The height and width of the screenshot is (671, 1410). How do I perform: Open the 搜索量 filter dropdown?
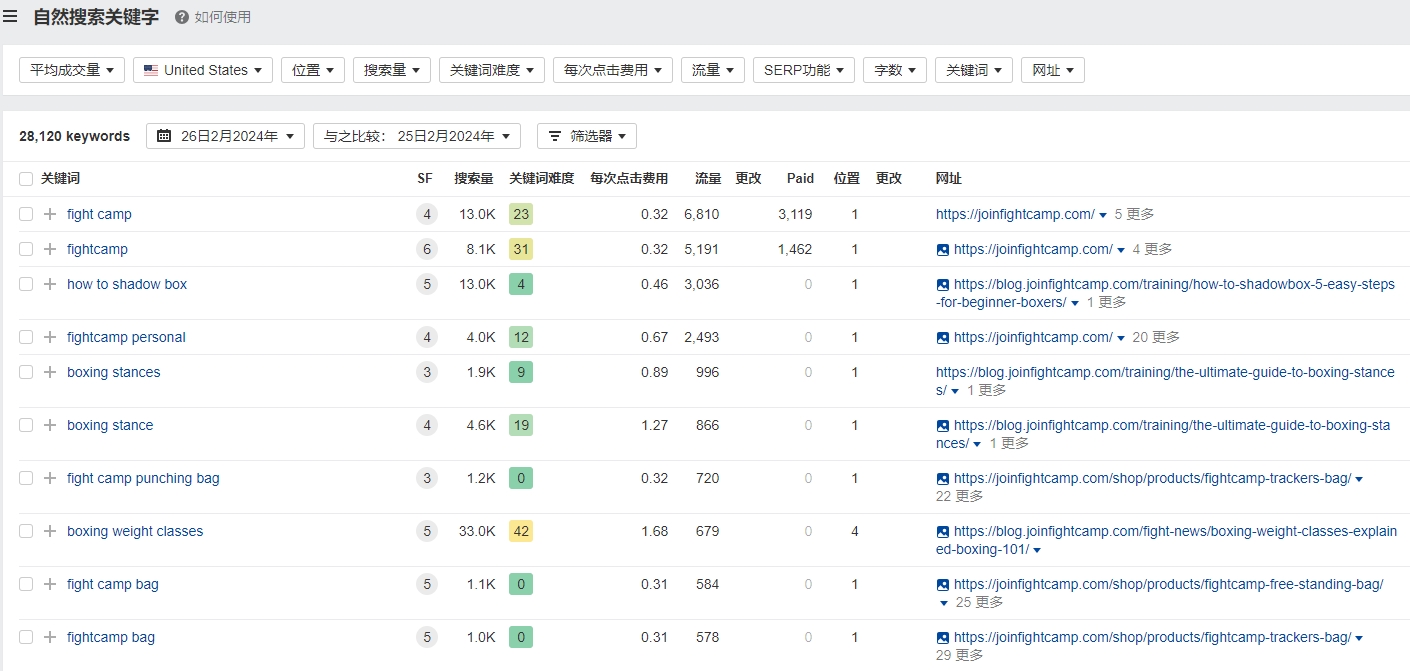392,70
